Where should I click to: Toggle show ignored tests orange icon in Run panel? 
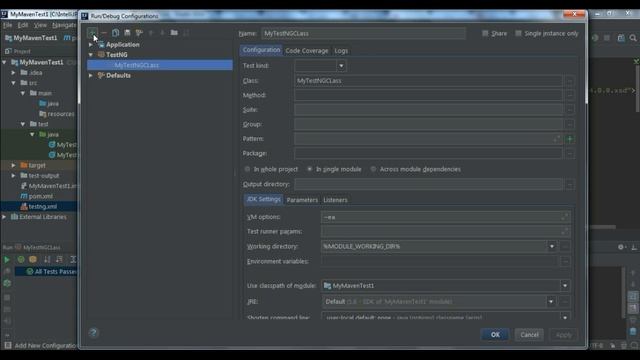point(33,260)
